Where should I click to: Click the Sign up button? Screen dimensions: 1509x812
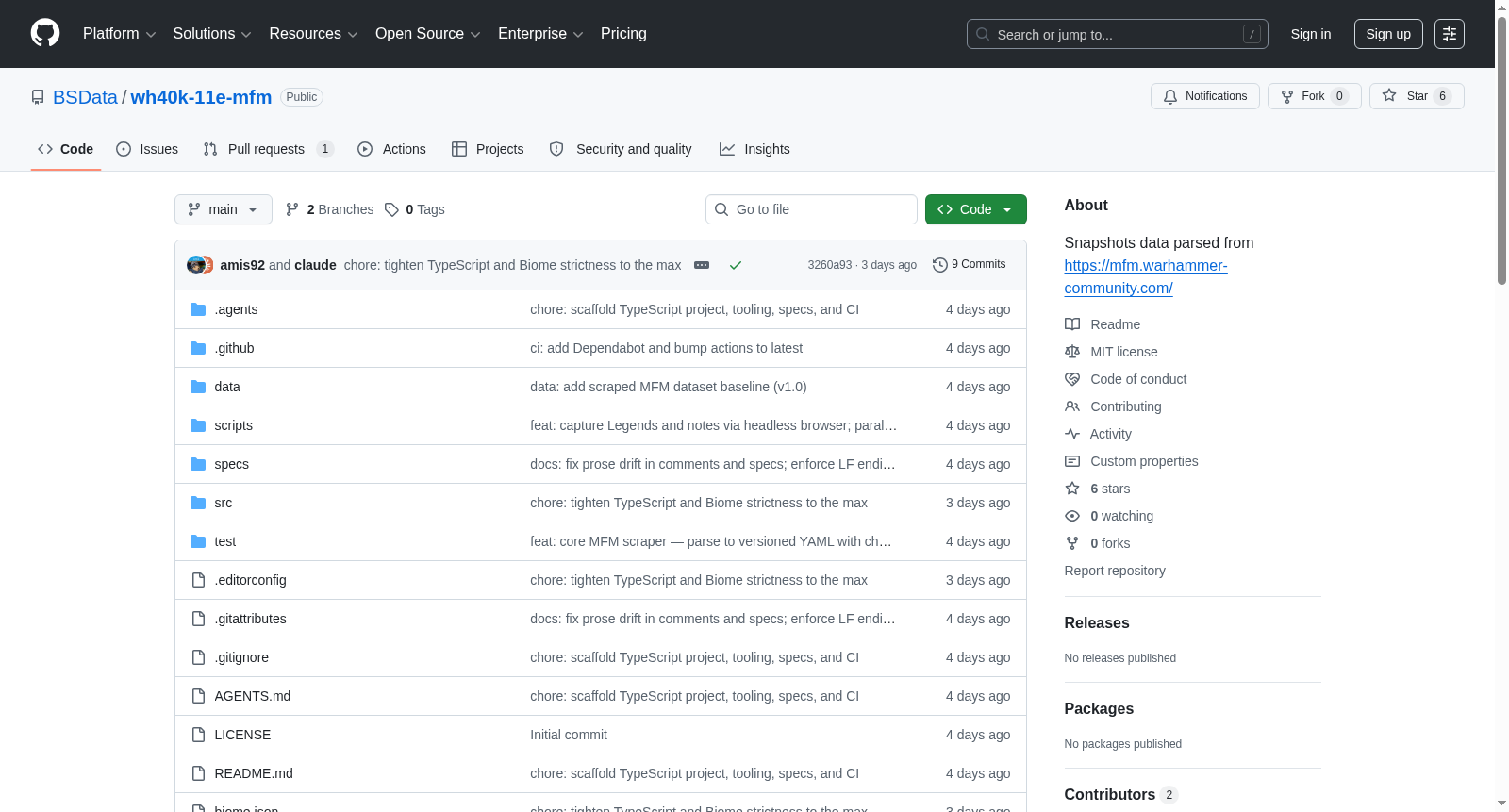pyautogui.click(x=1388, y=34)
